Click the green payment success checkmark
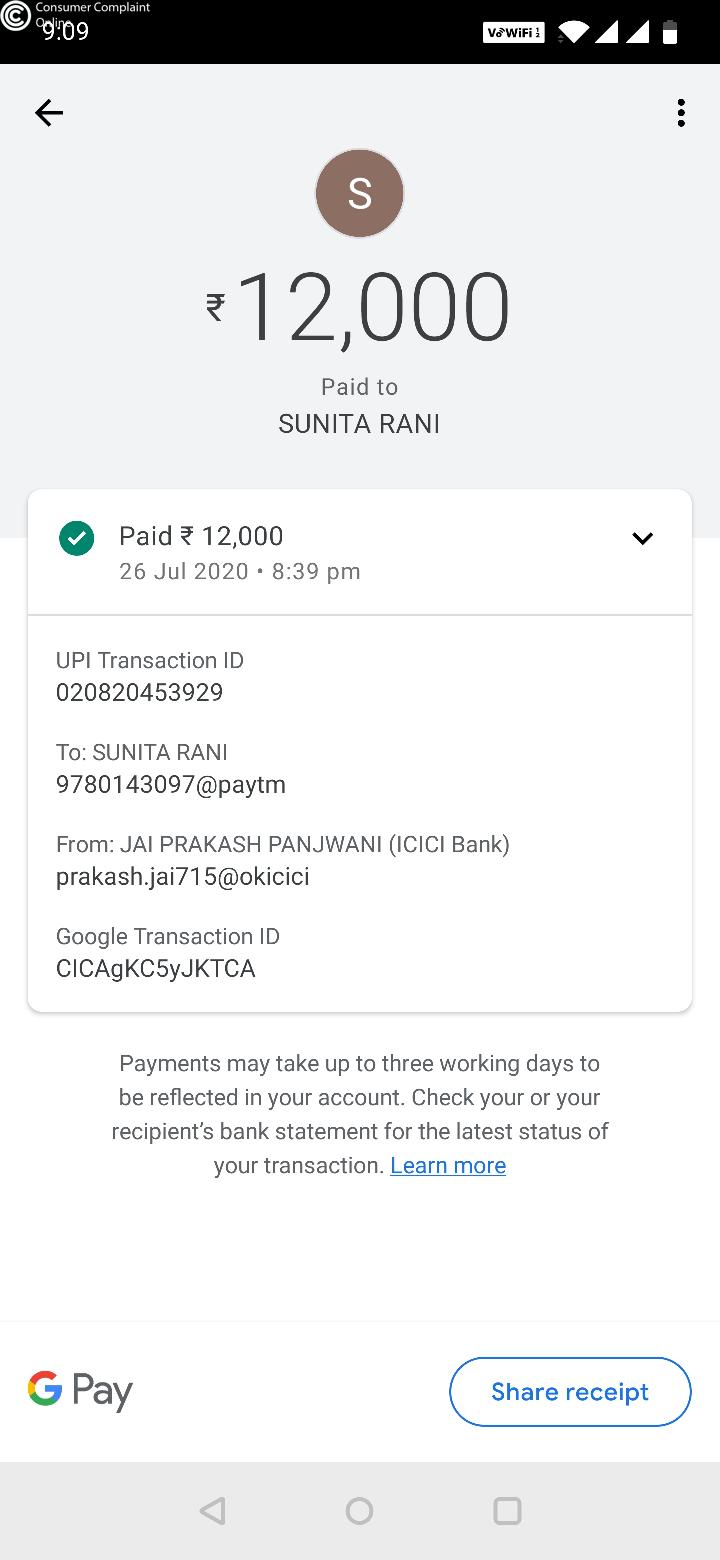Image resolution: width=720 pixels, height=1560 pixels. coord(77,538)
